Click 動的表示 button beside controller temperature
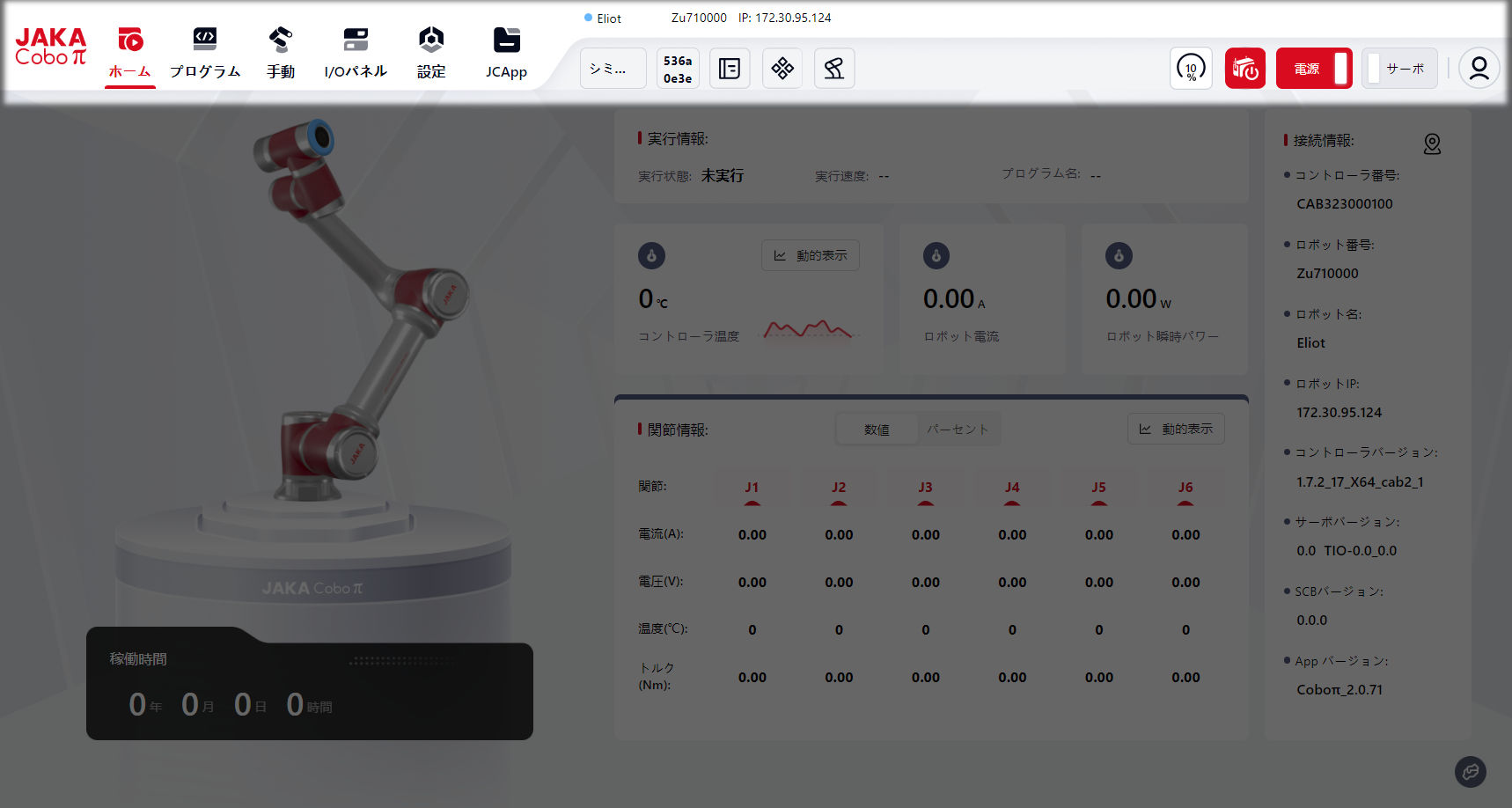Image resolution: width=1512 pixels, height=808 pixels. 811,255
